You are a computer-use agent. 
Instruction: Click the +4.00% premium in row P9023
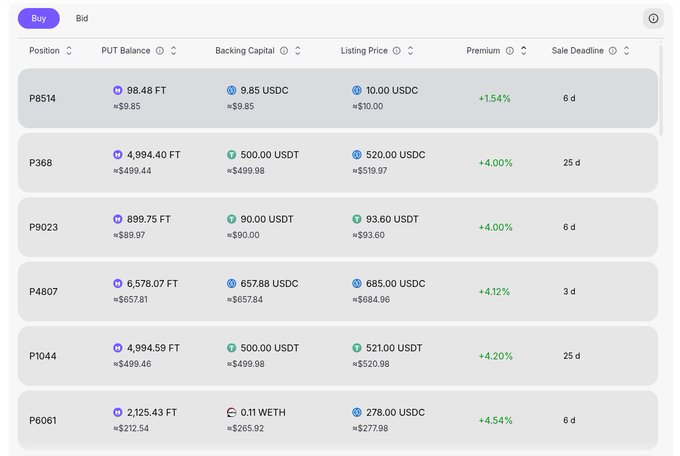click(x=495, y=227)
